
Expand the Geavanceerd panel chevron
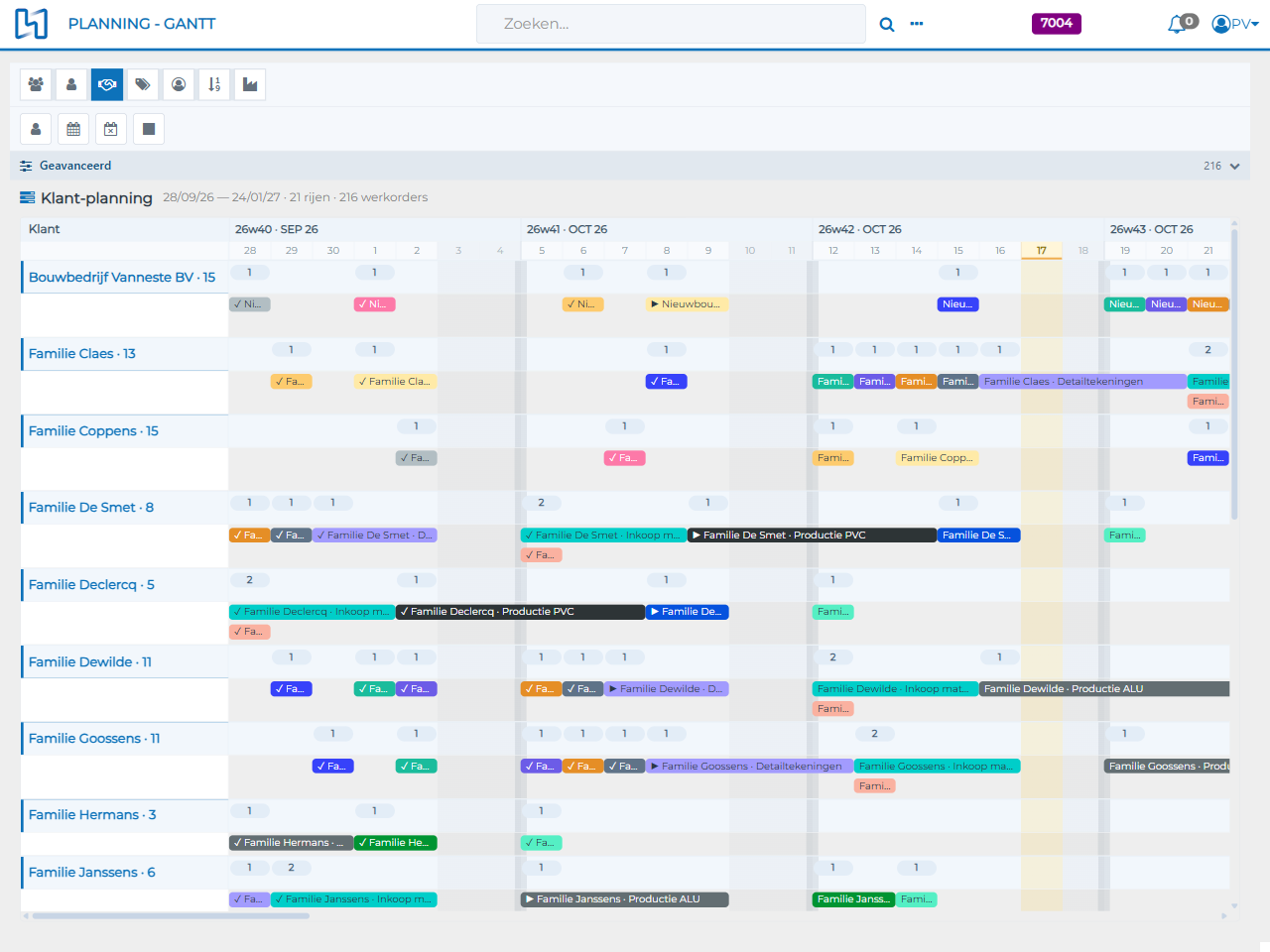coord(1235,166)
